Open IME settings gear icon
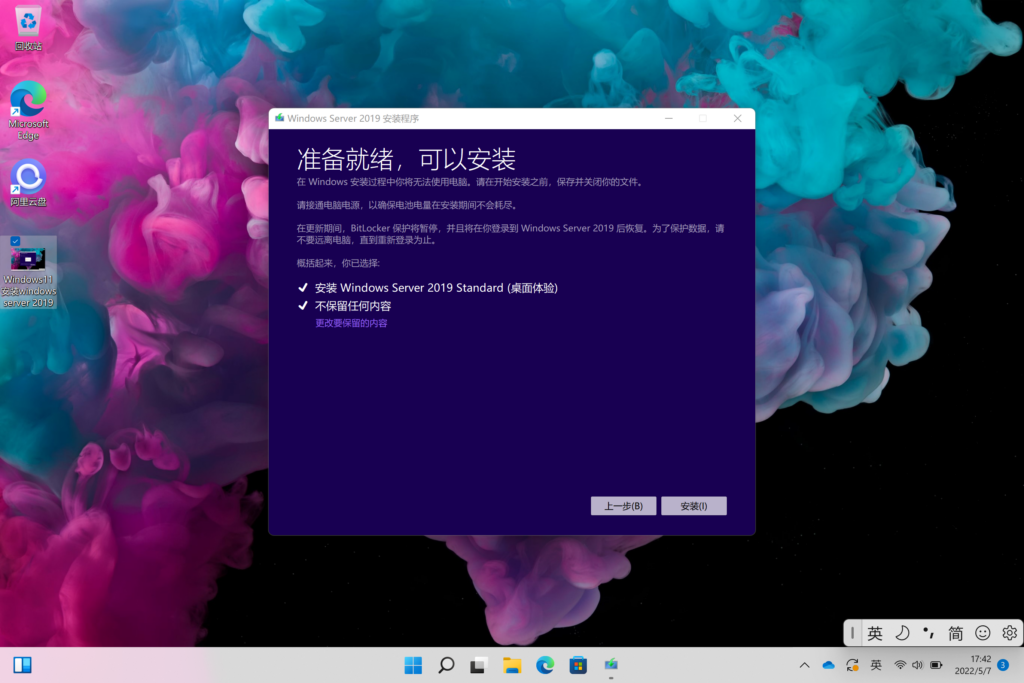1024x683 pixels. point(1009,633)
